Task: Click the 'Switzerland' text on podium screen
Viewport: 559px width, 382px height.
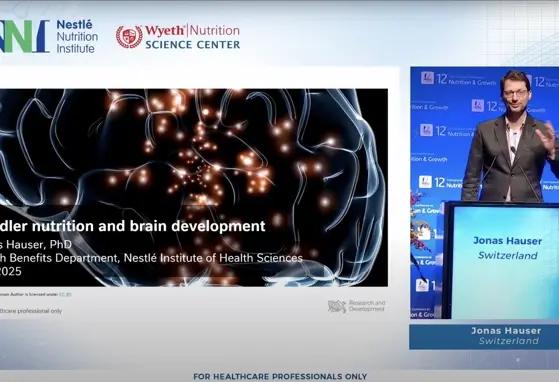Action: click(508, 255)
